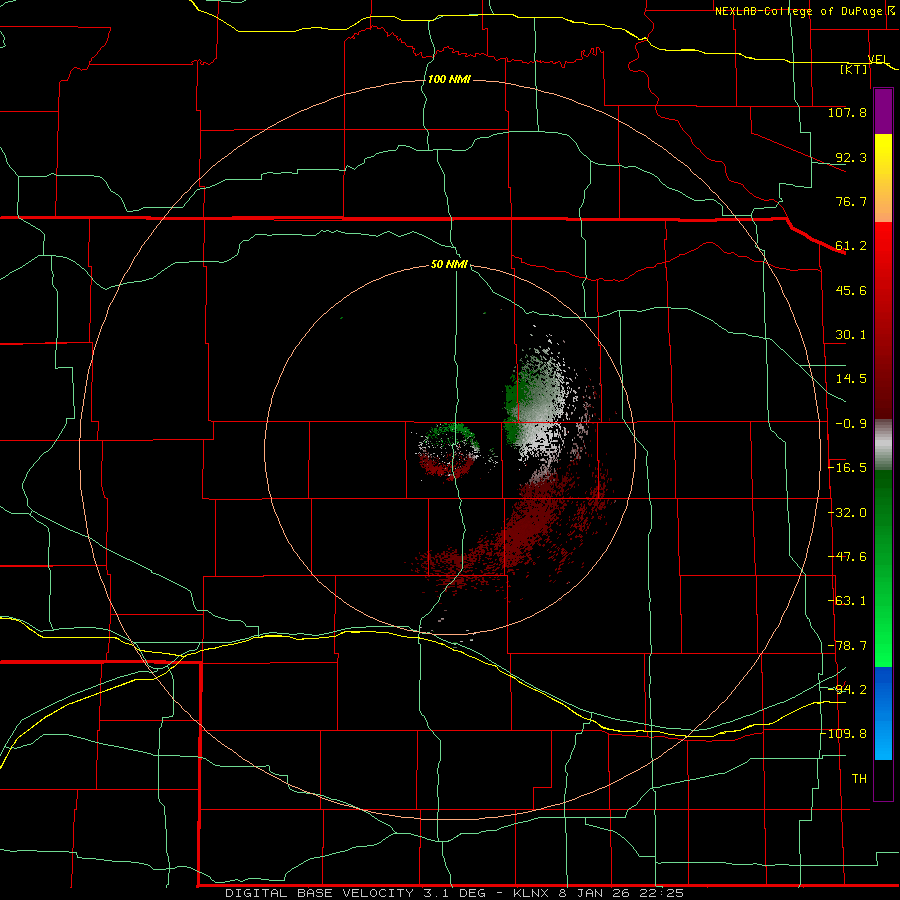The height and width of the screenshot is (900, 900).
Task: Click the VEL label above the color scale
Action: pos(878,60)
